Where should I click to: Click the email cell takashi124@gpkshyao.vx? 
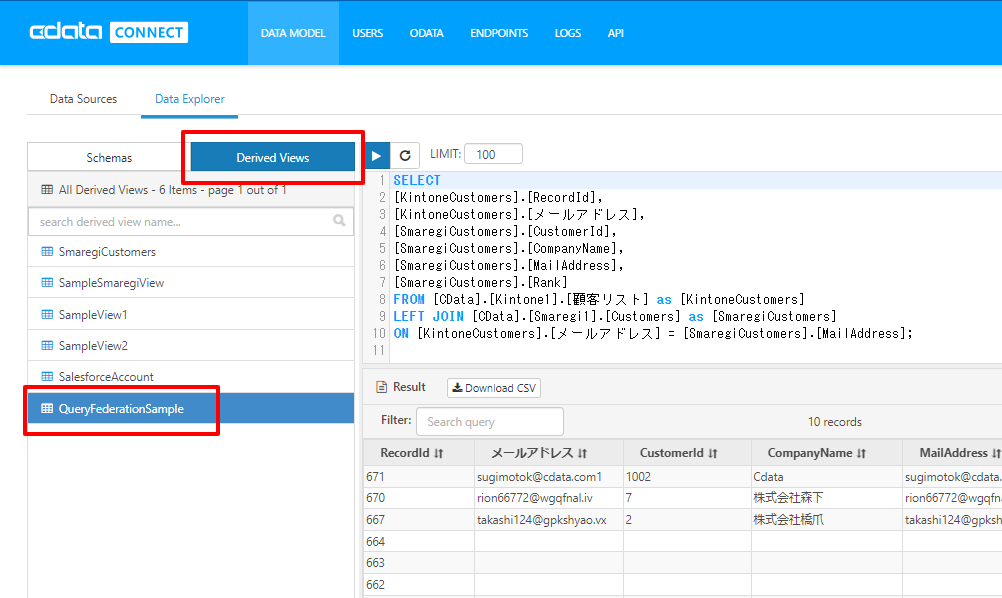tap(549, 520)
